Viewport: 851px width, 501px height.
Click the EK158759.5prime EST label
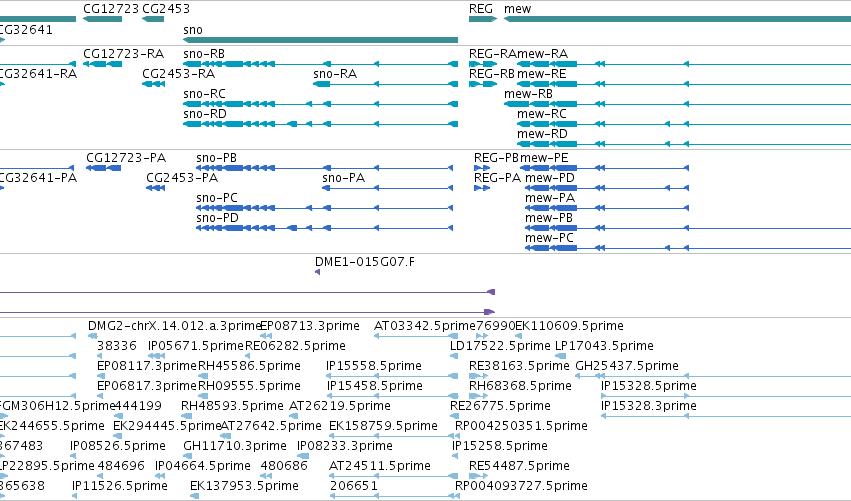(383, 427)
